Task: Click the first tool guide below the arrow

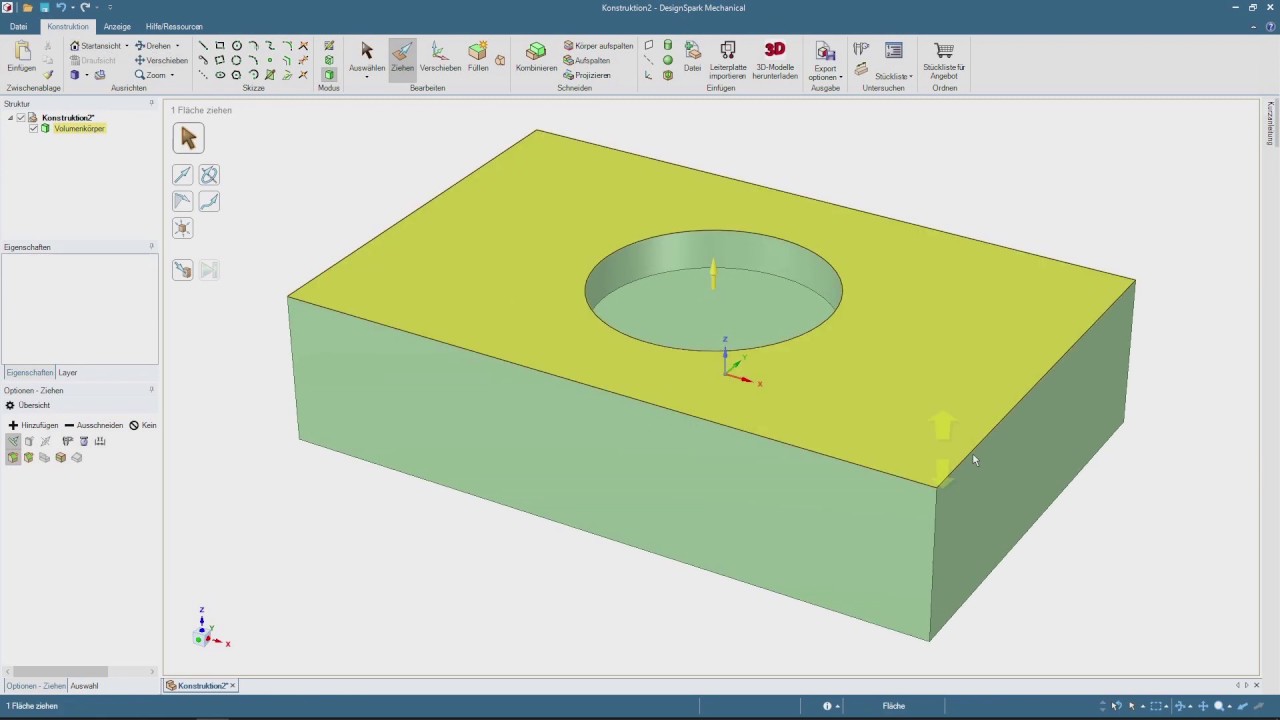Action: pyautogui.click(x=182, y=175)
